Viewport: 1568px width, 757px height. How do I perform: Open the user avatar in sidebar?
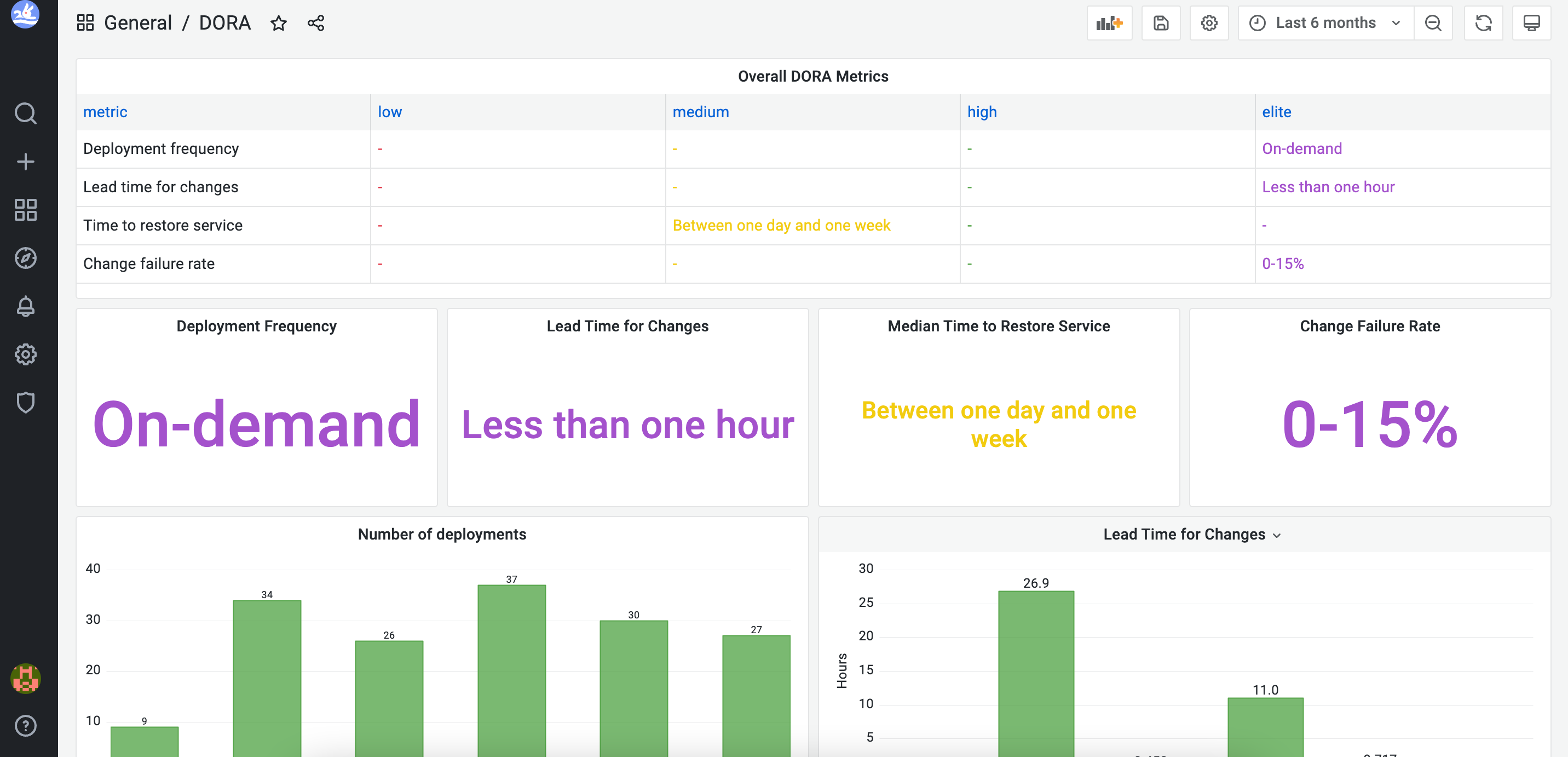[26, 678]
